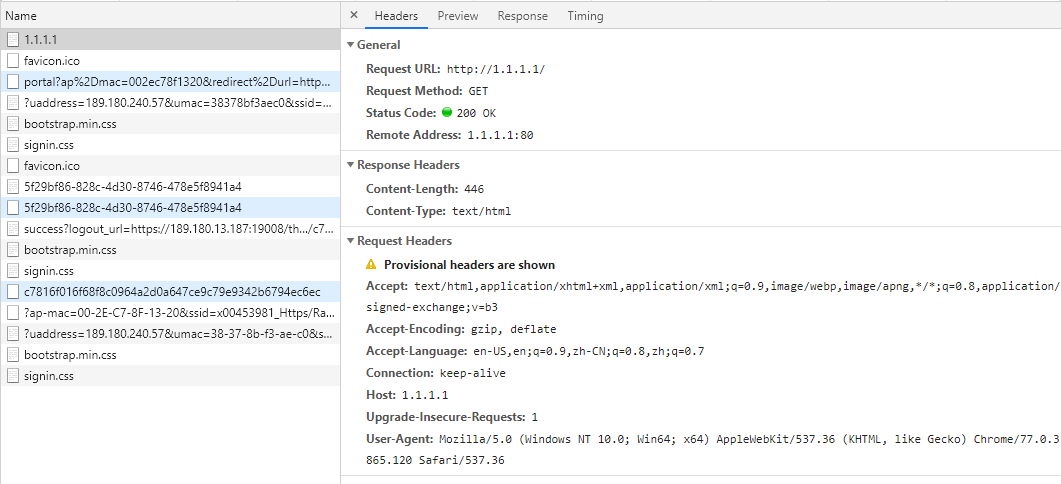
Task: Click the file icon beside 1.1.1.1
Action: (13, 39)
